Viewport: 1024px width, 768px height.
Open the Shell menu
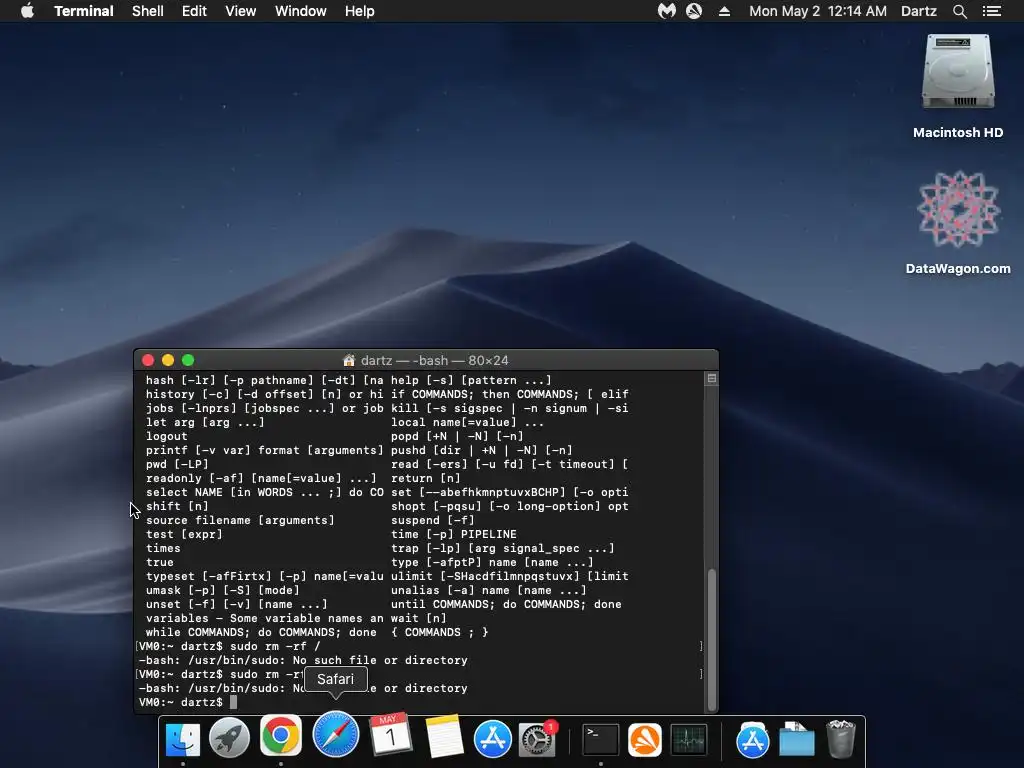(x=148, y=11)
